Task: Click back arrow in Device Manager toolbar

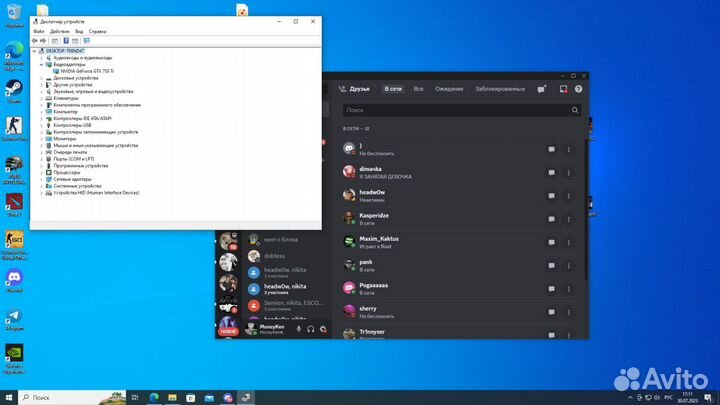Action: (34, 41)
